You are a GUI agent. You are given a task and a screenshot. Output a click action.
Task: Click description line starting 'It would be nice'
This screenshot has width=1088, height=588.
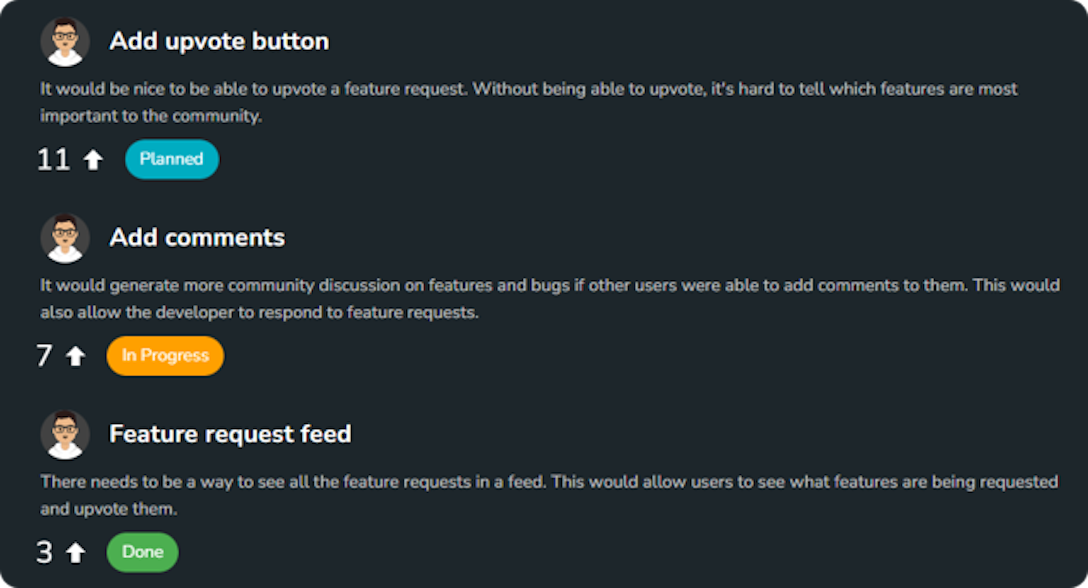[528, 89]
